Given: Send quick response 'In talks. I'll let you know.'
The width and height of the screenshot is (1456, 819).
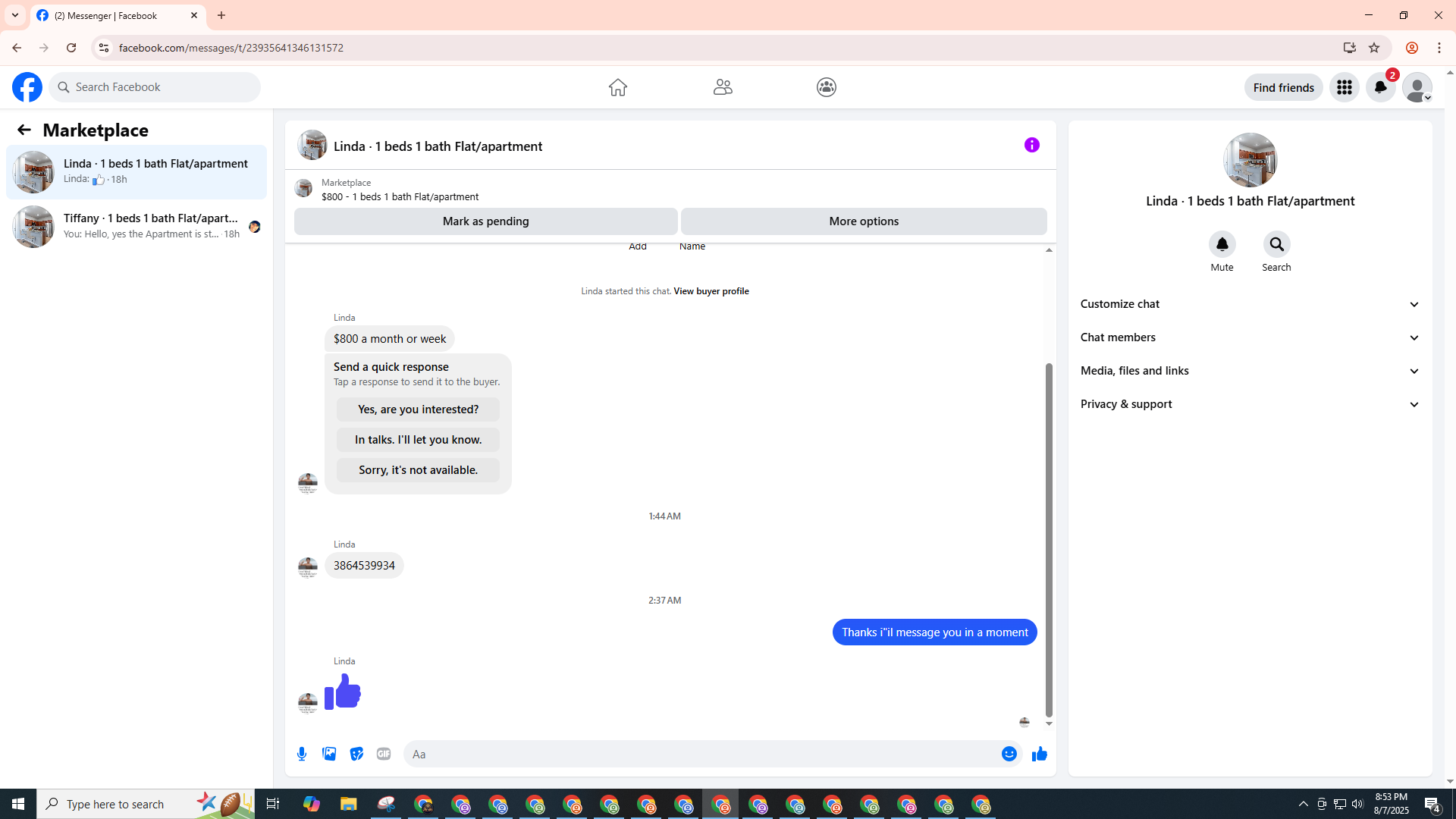Looking at the screenshot, I should pyautogui.click(x=418, y=440).
